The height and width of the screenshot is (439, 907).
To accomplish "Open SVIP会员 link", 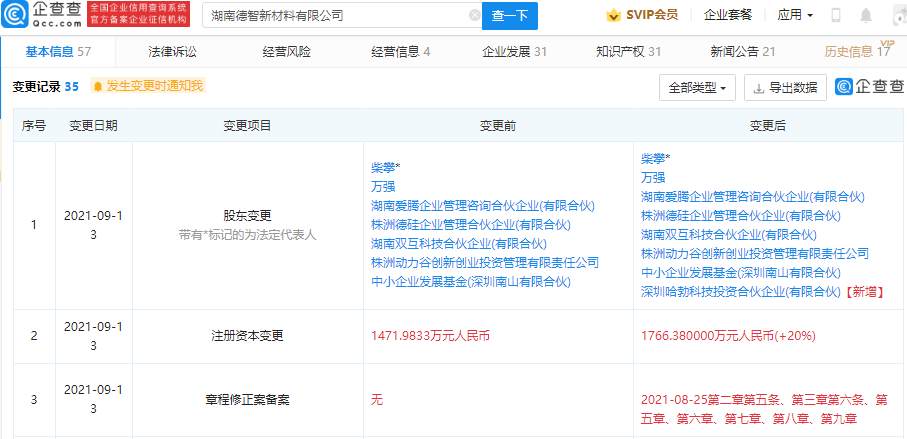I will coord(652,15).
